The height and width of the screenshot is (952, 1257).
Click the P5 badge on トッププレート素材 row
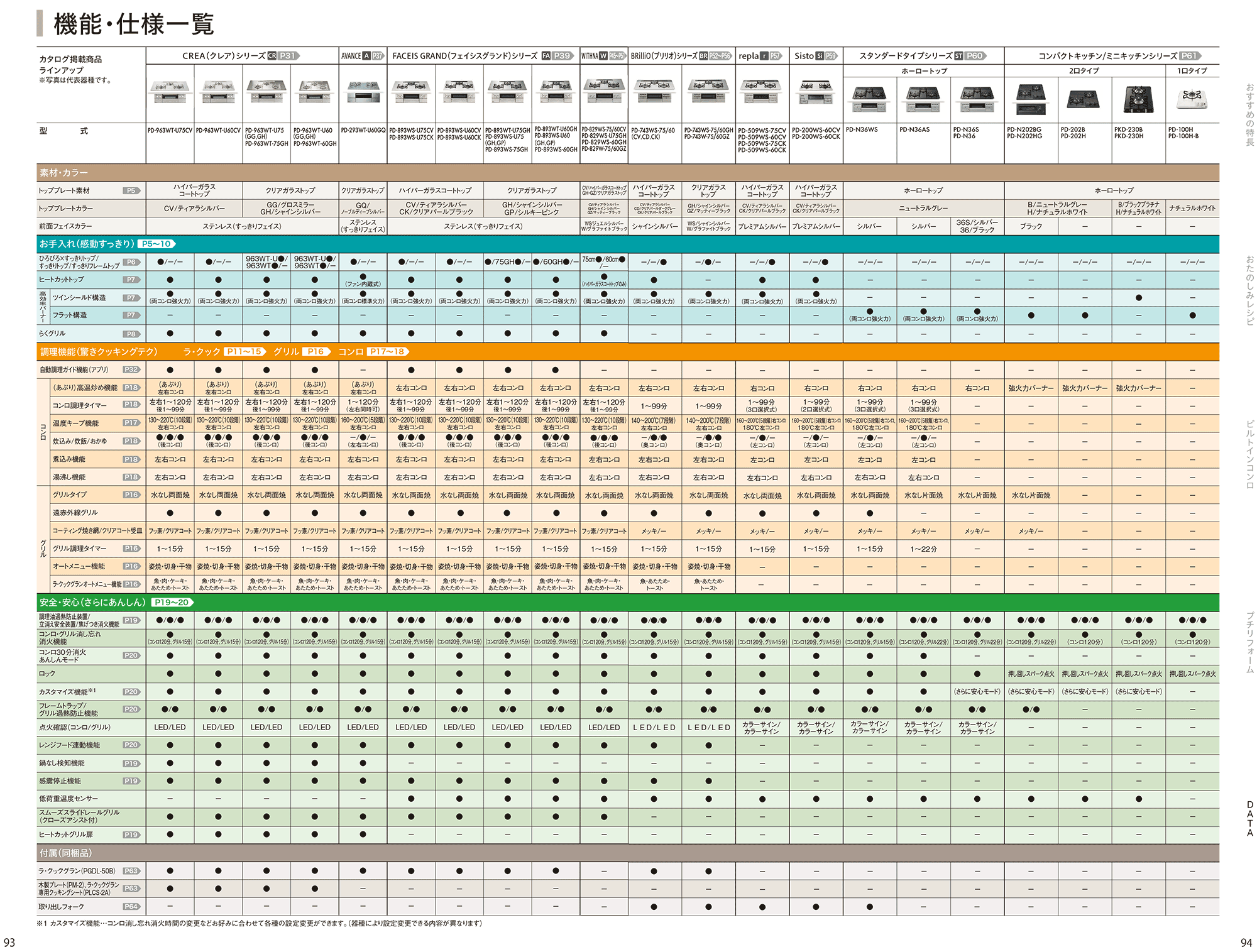click(131, 190)
